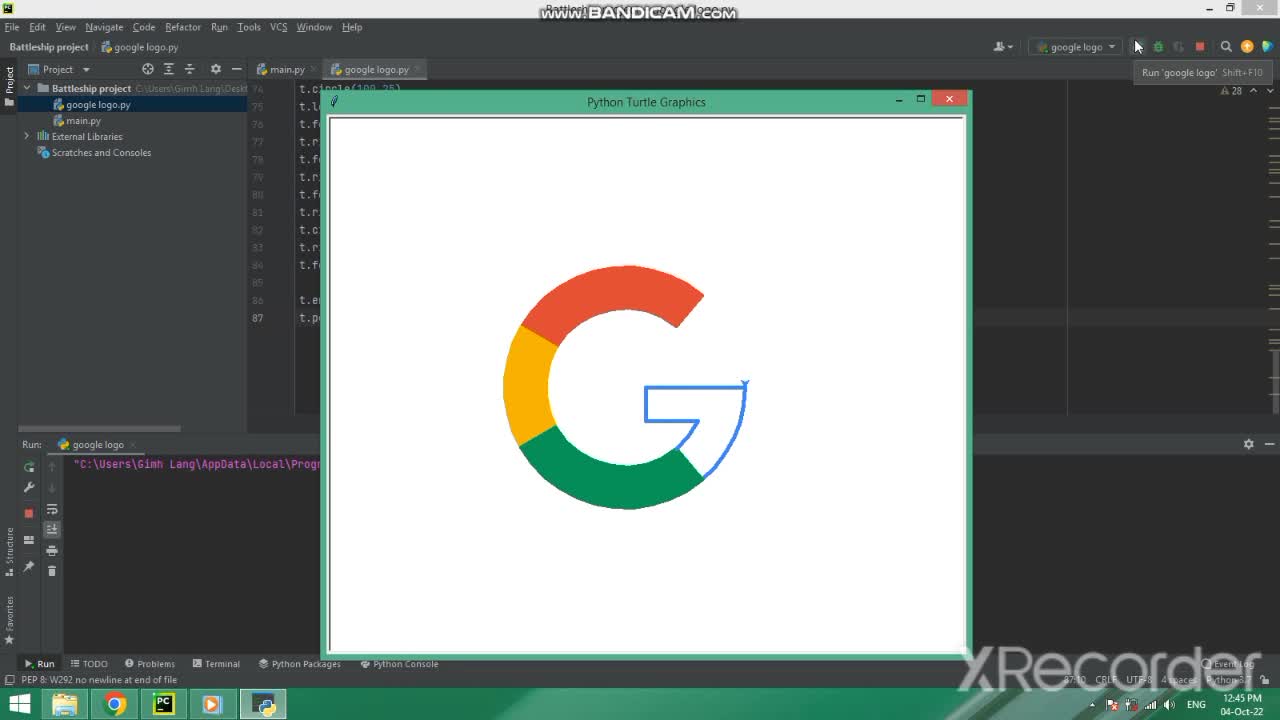Click the orange IDE update icon
This screenshot has width=1280, height=720.
pos(1247,47)
